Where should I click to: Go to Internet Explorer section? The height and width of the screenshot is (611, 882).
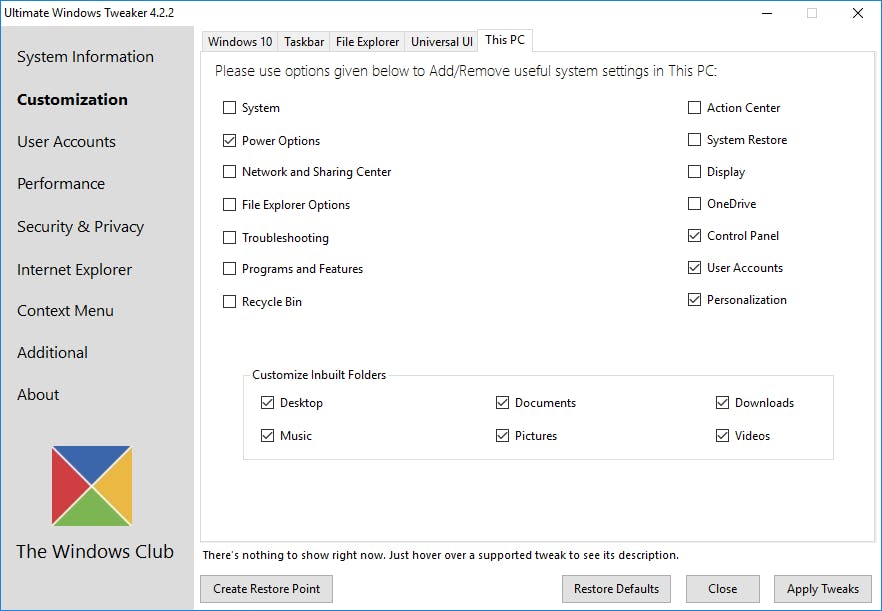pyautogui.click(x=74, y=270)
